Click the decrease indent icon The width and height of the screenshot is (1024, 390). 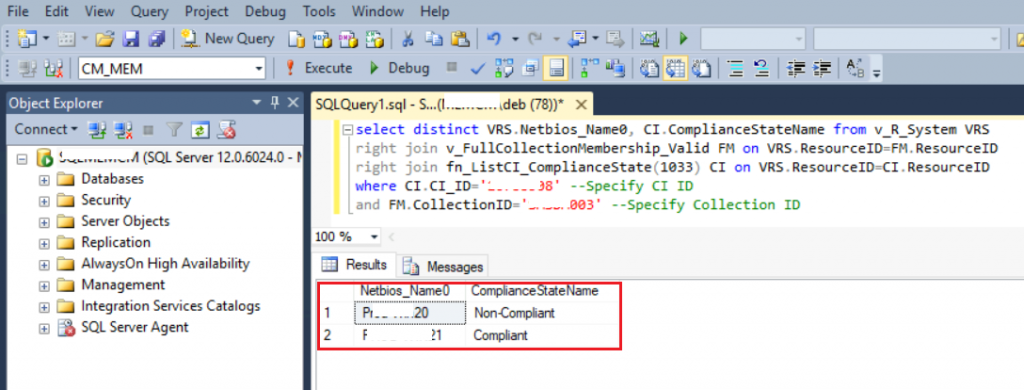click(796, 68)
